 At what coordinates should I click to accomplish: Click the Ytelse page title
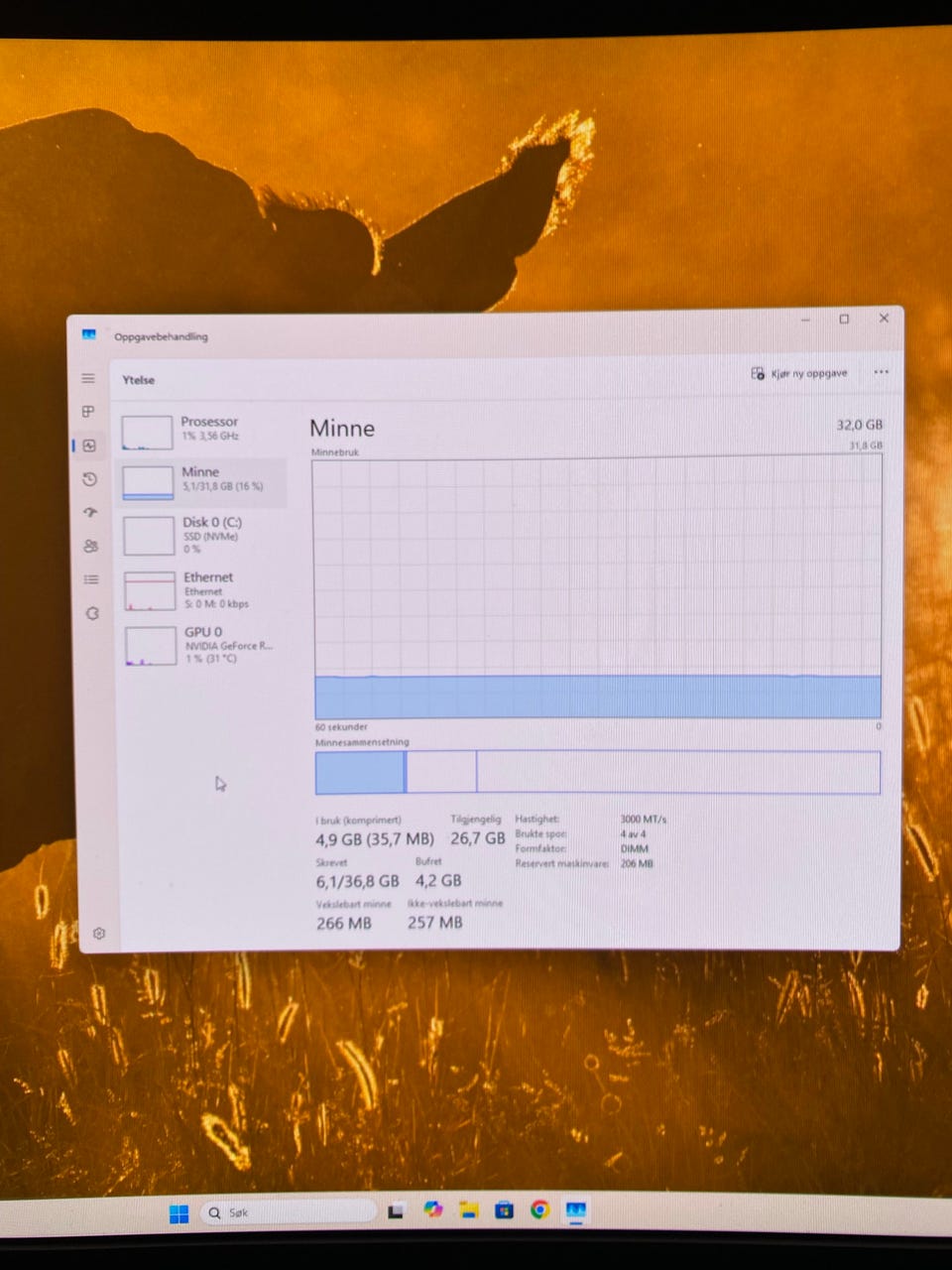click(139, 380)
